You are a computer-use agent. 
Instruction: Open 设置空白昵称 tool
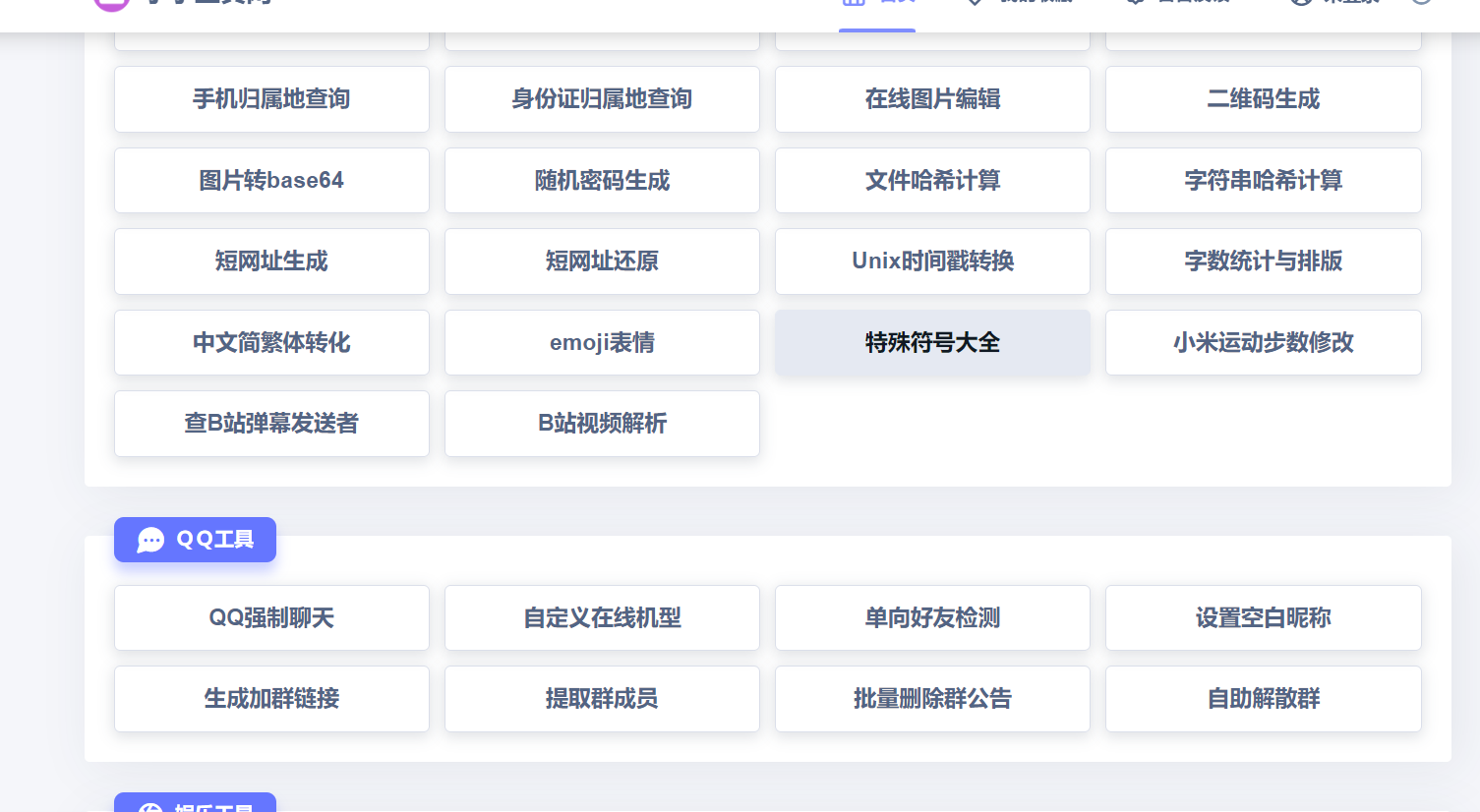pyautogui.click(x=1263, y=617)
